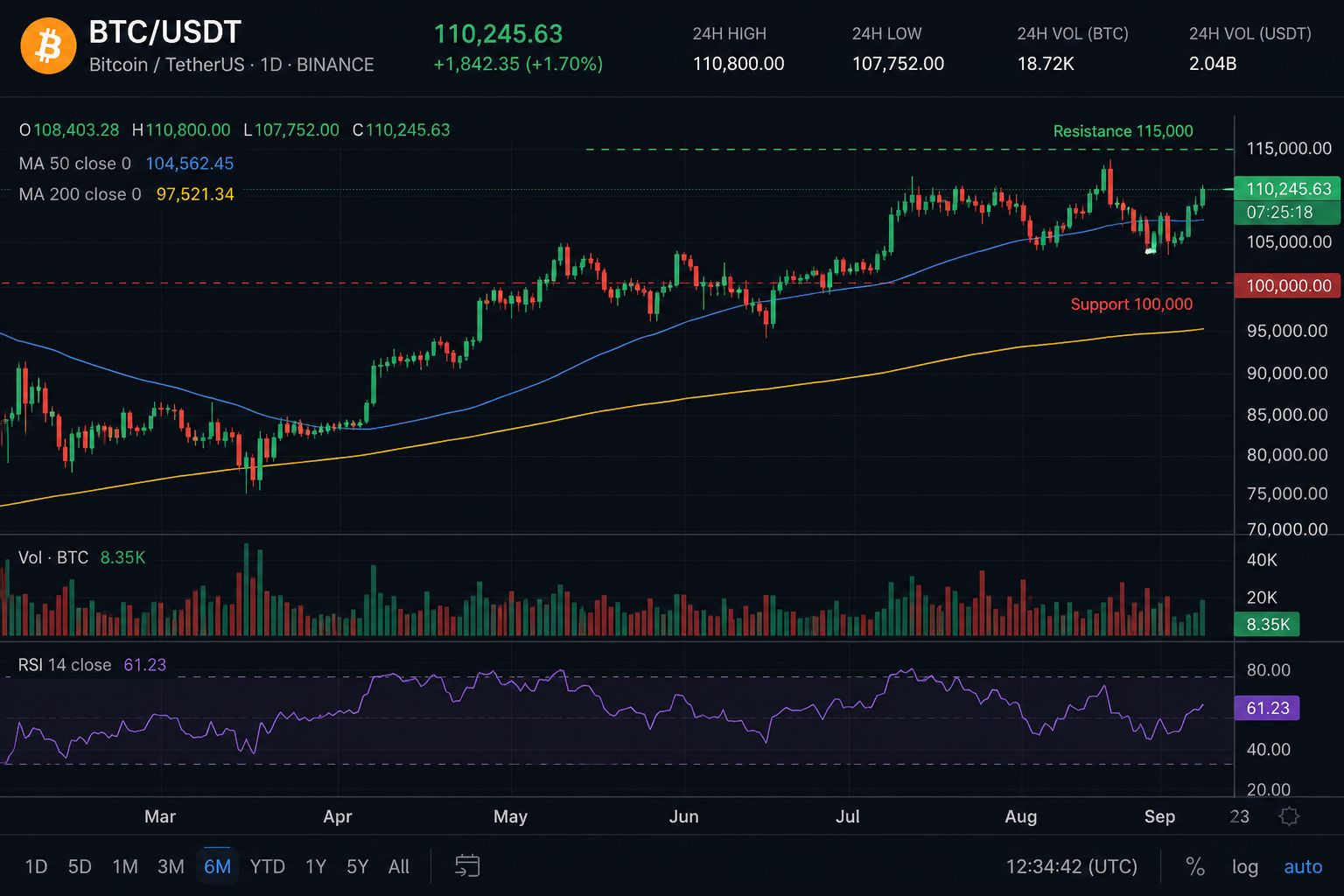The height and width of the screenshot is (896, 1344).
Task: Click the current price 110,245.63 in header
Action: click(498, 34)
